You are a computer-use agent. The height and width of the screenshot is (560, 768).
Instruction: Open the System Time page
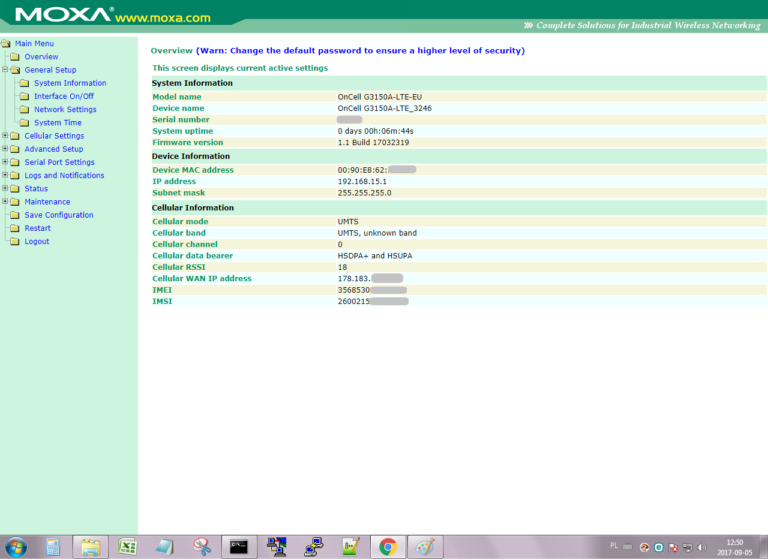(x=58, y=123)
